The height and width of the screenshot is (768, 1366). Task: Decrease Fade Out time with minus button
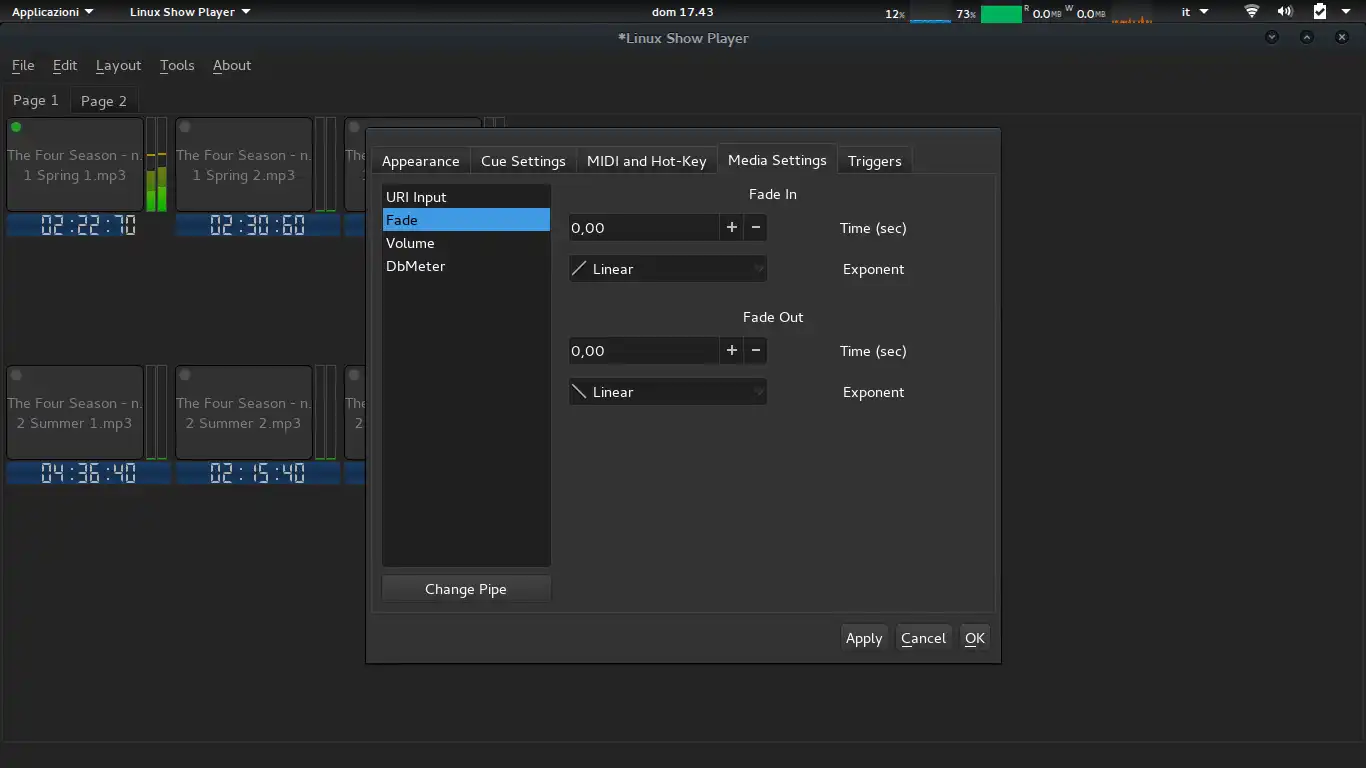point(756,351)
